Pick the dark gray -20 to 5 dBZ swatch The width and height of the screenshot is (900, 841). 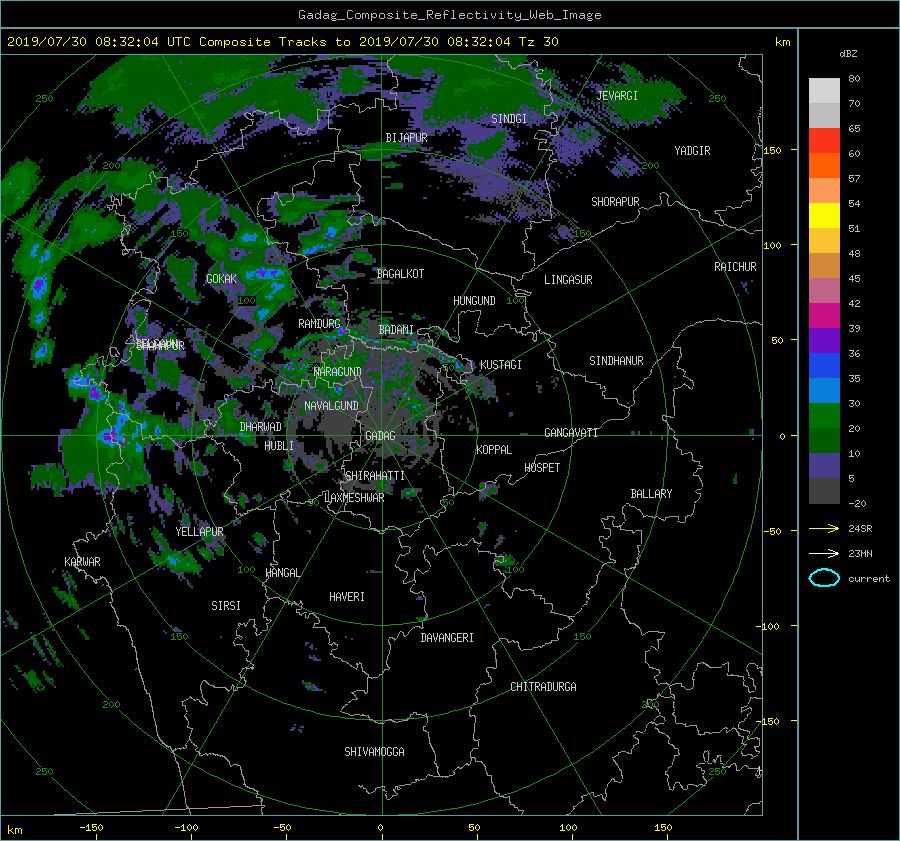pos(824,491)
